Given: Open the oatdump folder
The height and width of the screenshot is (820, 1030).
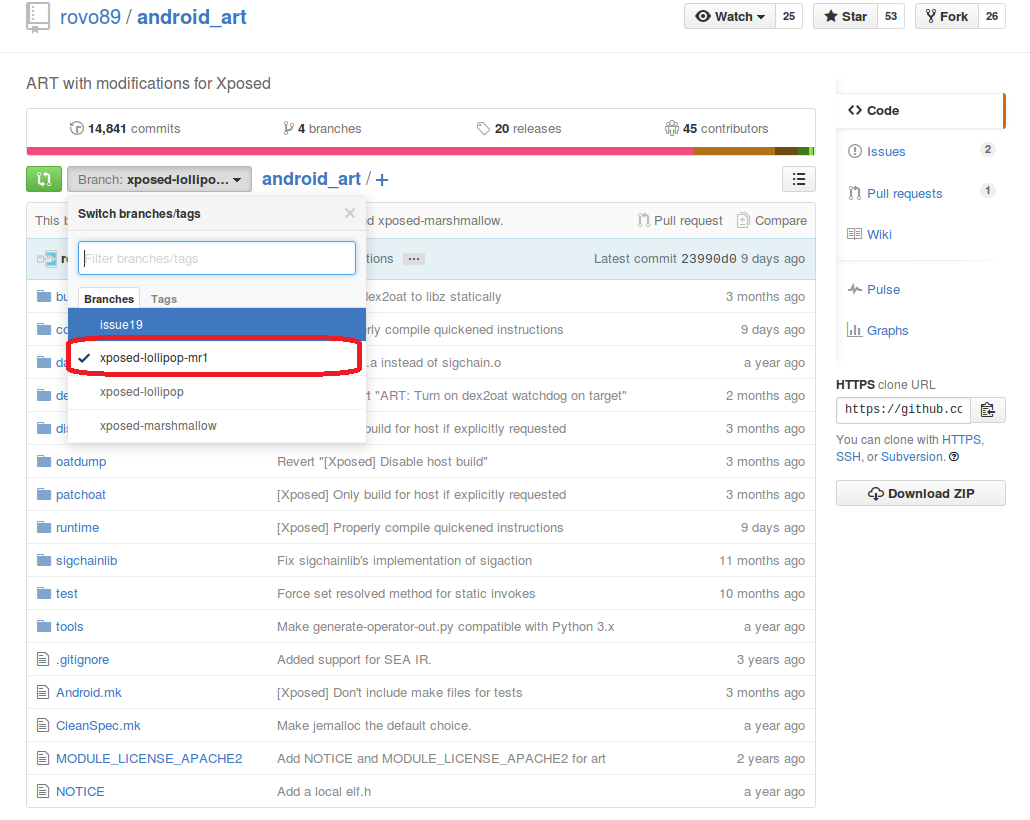Looking at the screenshot, I should pyautogui.click(x=81, y=462).
